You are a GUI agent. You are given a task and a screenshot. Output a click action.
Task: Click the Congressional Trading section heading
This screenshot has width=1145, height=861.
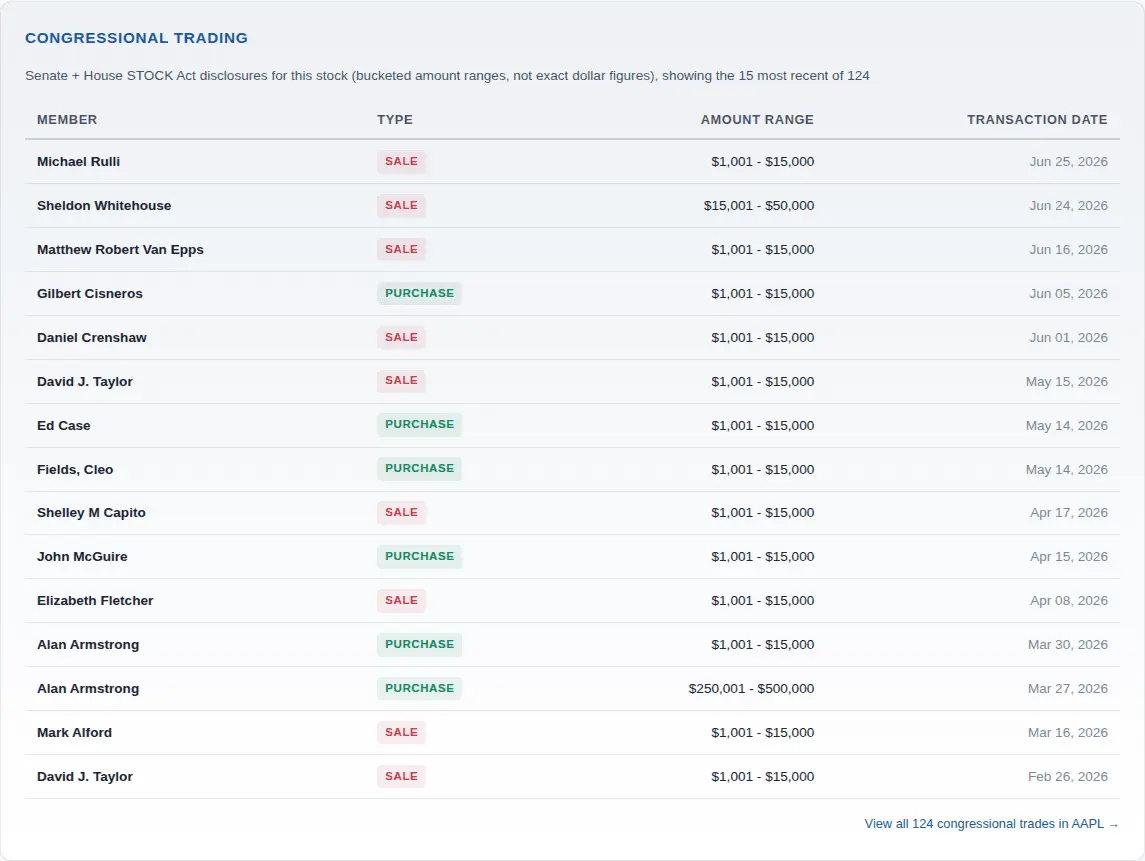[137, 38]
